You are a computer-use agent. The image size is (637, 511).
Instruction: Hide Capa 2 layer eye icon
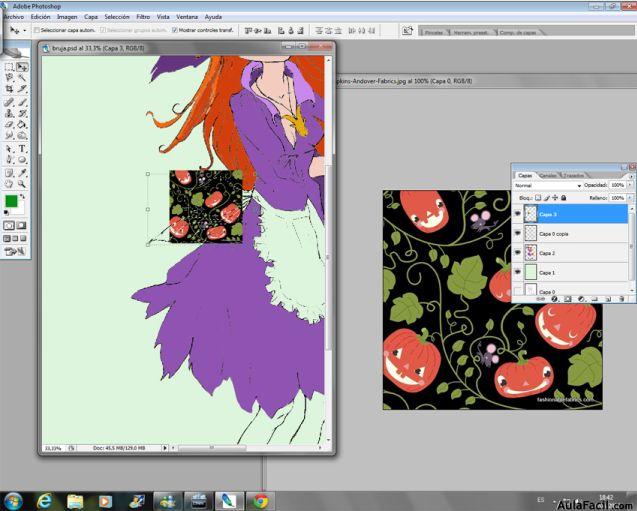click(518, 253)
